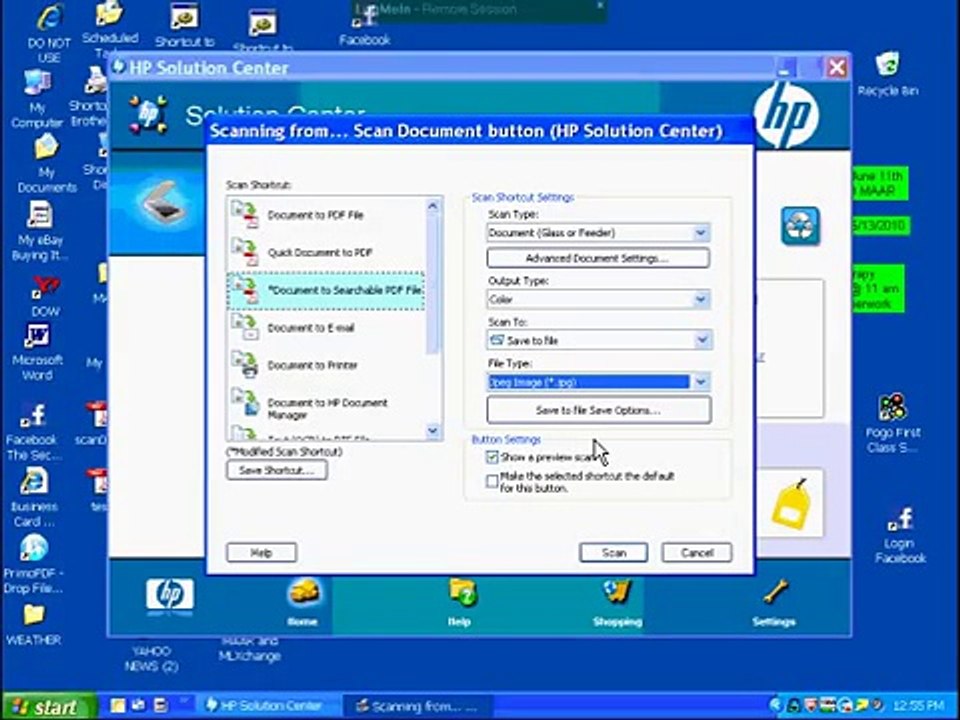
Task: Open Recycle Bin desktop icon
Action: point(888,74)
